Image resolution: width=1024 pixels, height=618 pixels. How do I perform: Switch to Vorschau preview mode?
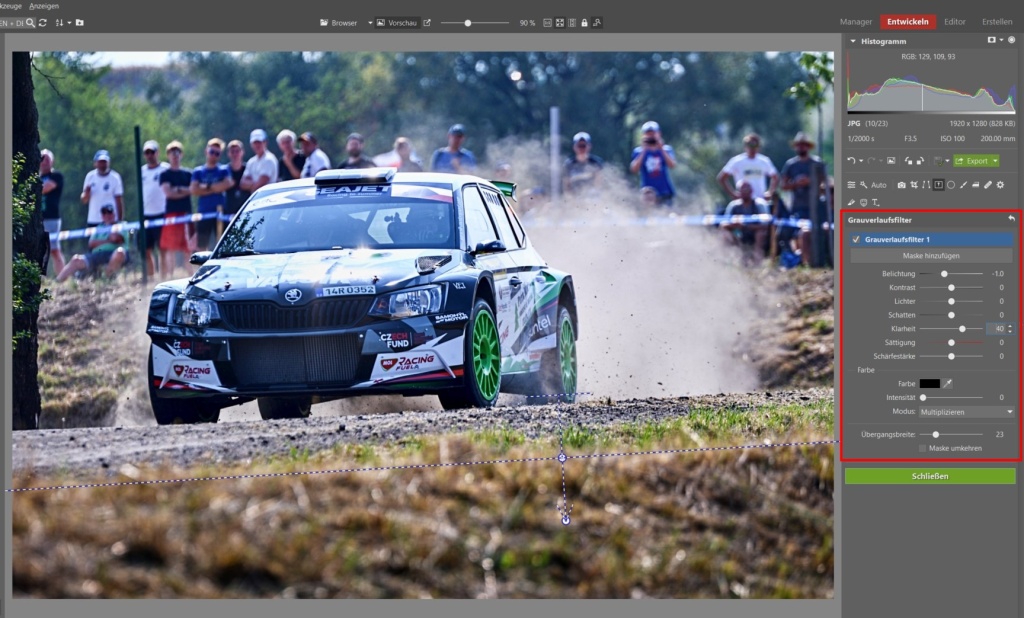(x=396, y=23)
